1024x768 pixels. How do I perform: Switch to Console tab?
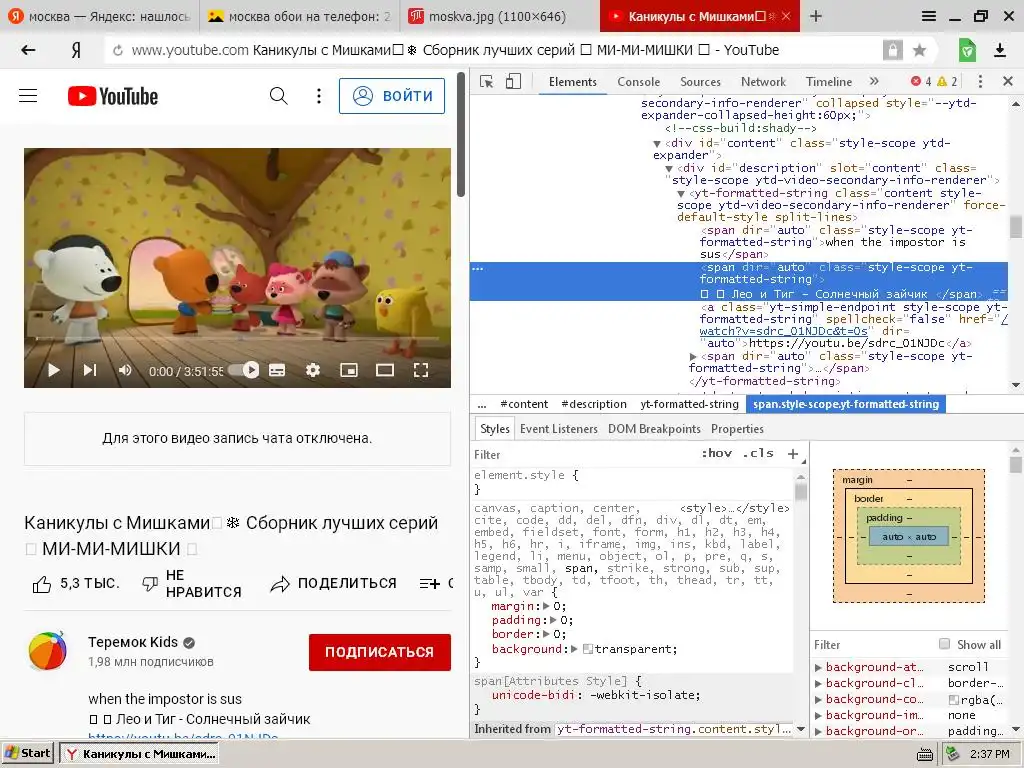(639, 82)
